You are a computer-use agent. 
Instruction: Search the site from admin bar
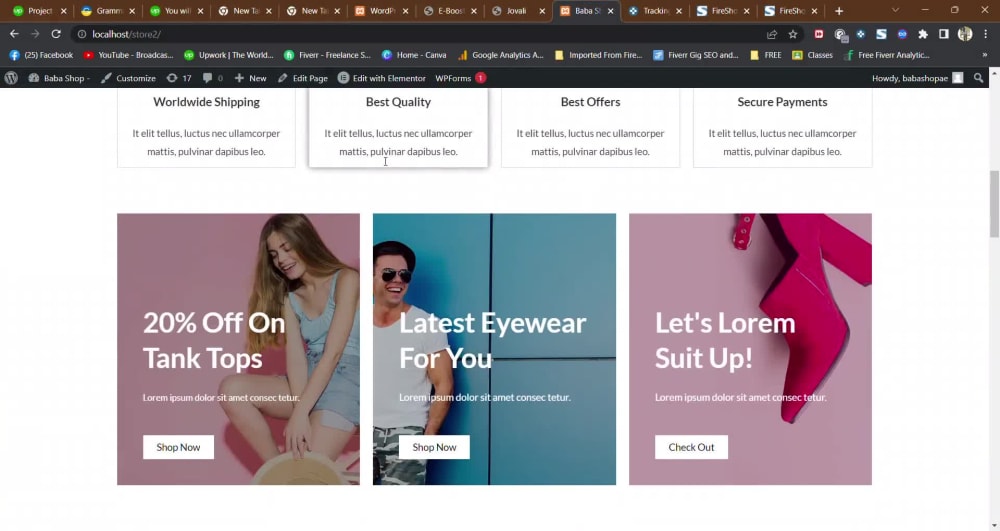click(x=978, y=78)
